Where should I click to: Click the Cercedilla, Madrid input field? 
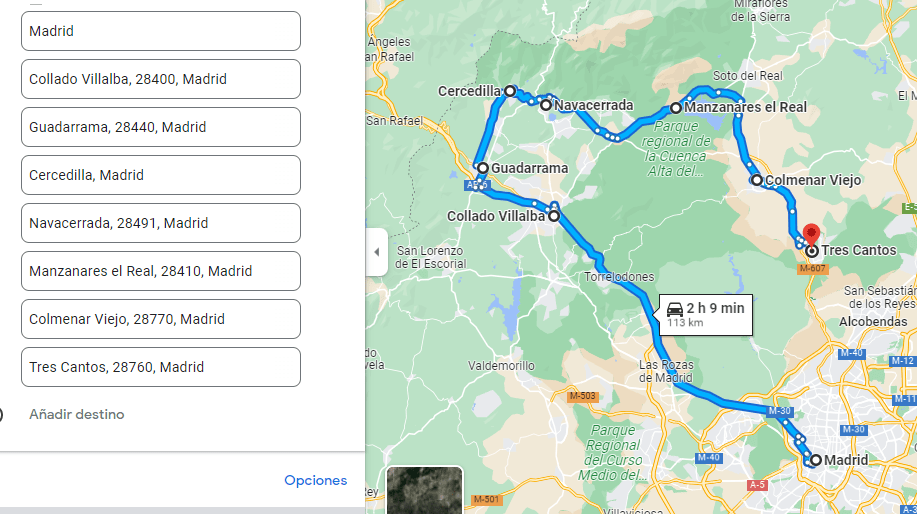coord(161,175)
